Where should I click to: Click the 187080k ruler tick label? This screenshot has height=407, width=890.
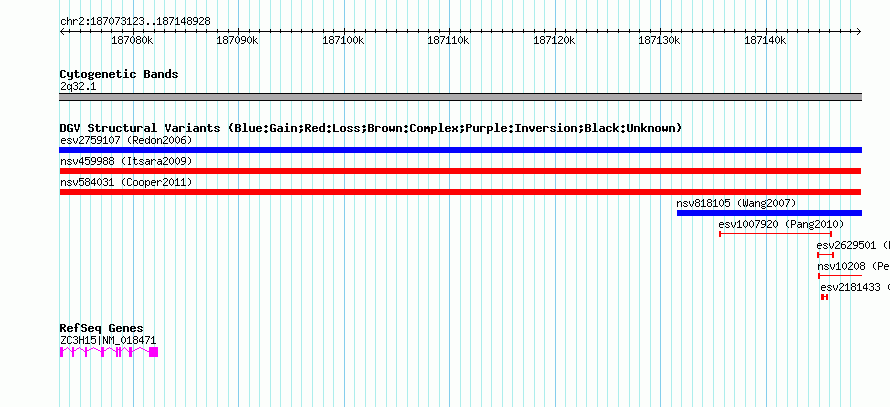132,41
